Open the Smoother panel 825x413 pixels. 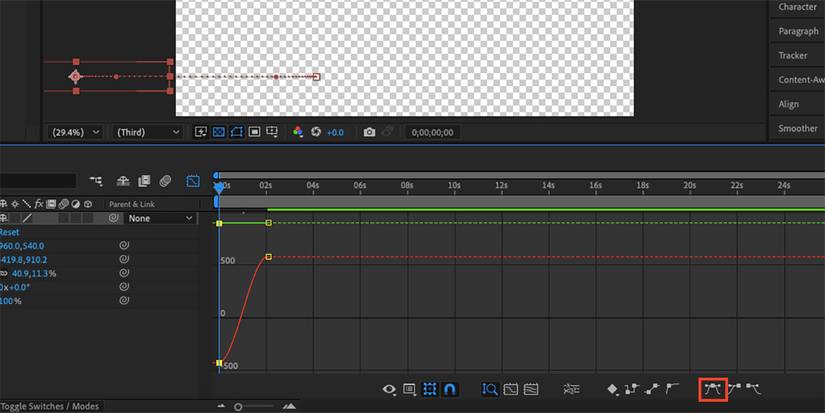[x=797, y=128]
